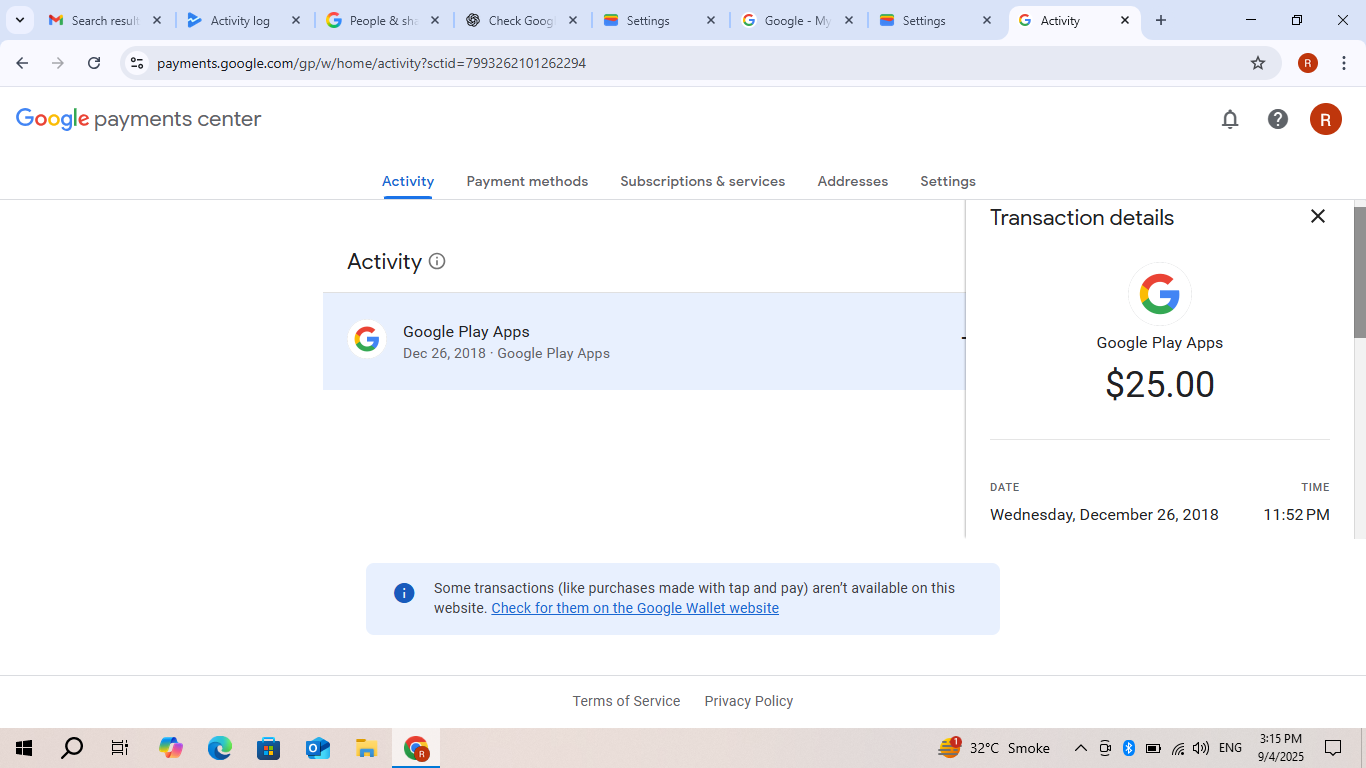
Task: Open the tab search dropdown arrow
Action: (x=20, y=20)
